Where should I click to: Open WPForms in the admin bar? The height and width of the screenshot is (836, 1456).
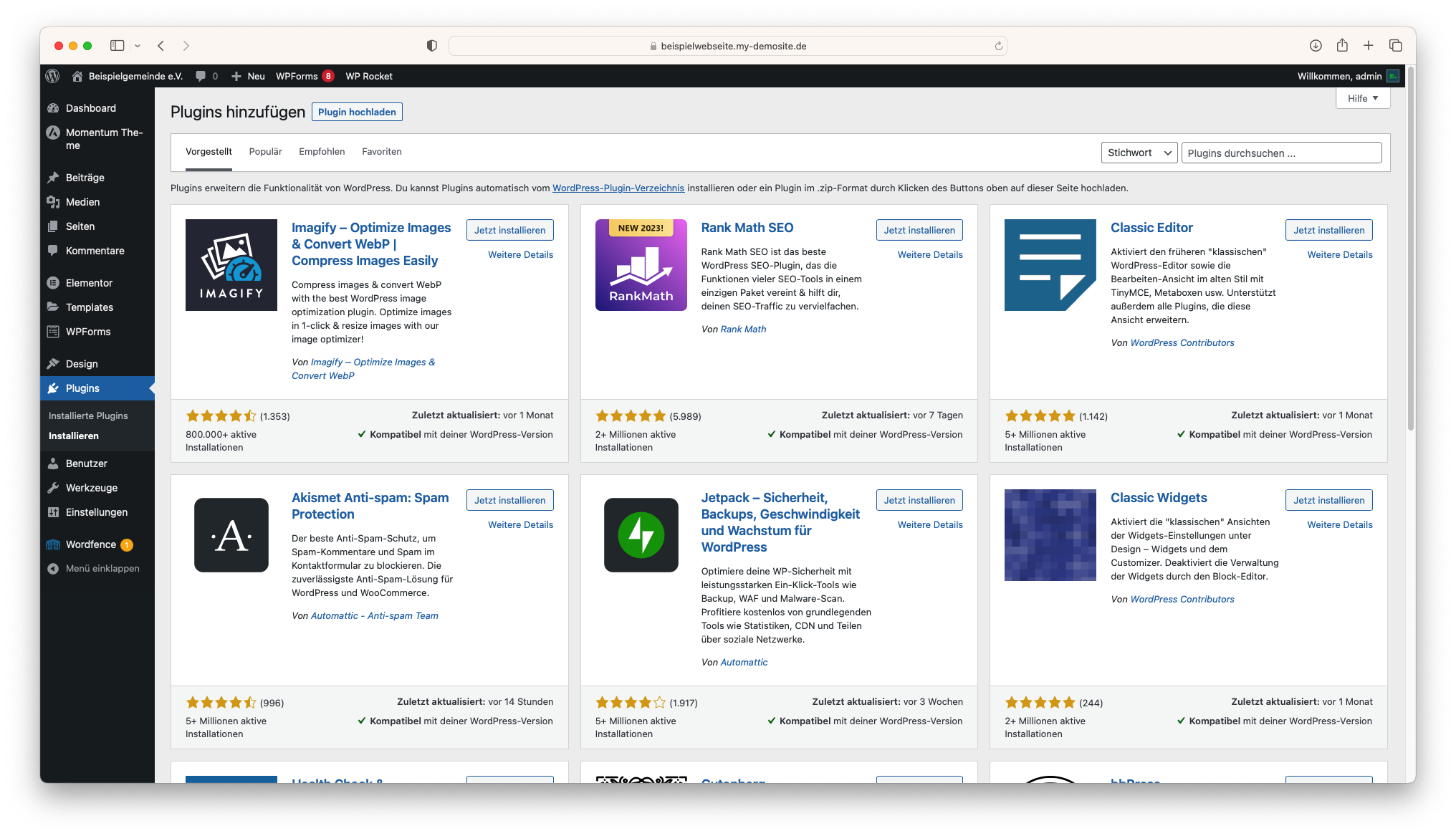[x=305, y=76]
